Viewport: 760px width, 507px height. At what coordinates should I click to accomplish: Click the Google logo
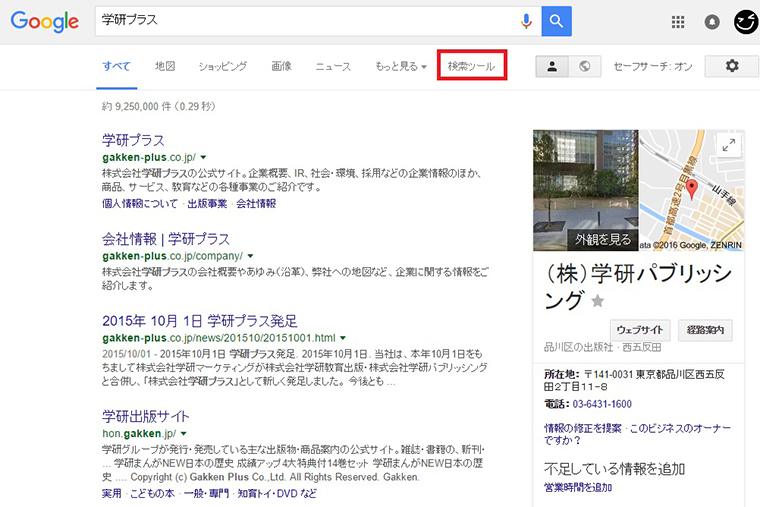[x=45, y=21]
